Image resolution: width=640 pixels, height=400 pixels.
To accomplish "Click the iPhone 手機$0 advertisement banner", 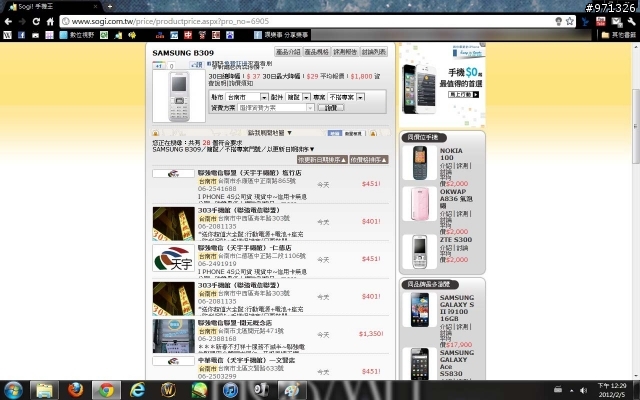I will pos(442,85).
